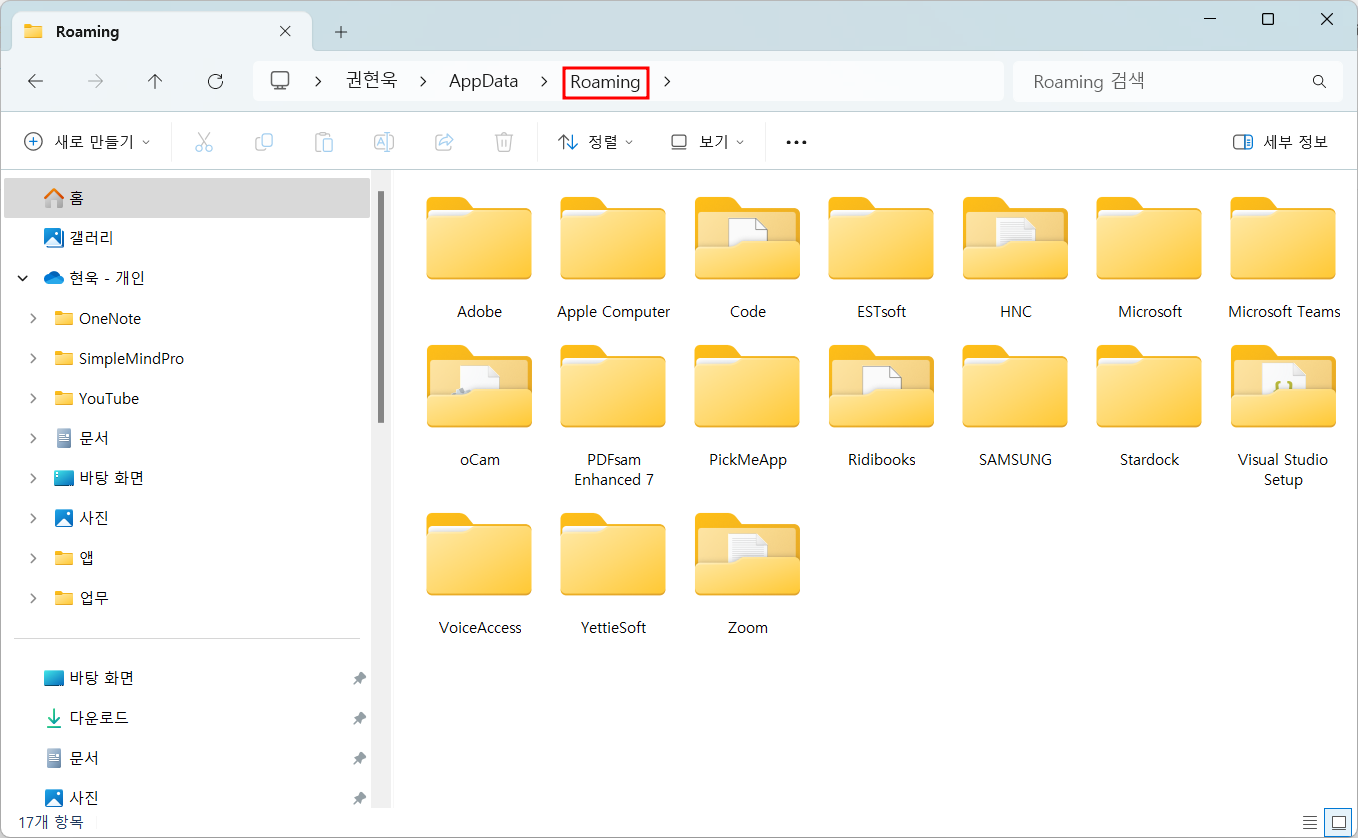This screenshot has width=1358, height=838.
Task: Switch to large icons view icon
Action: 1338,823
